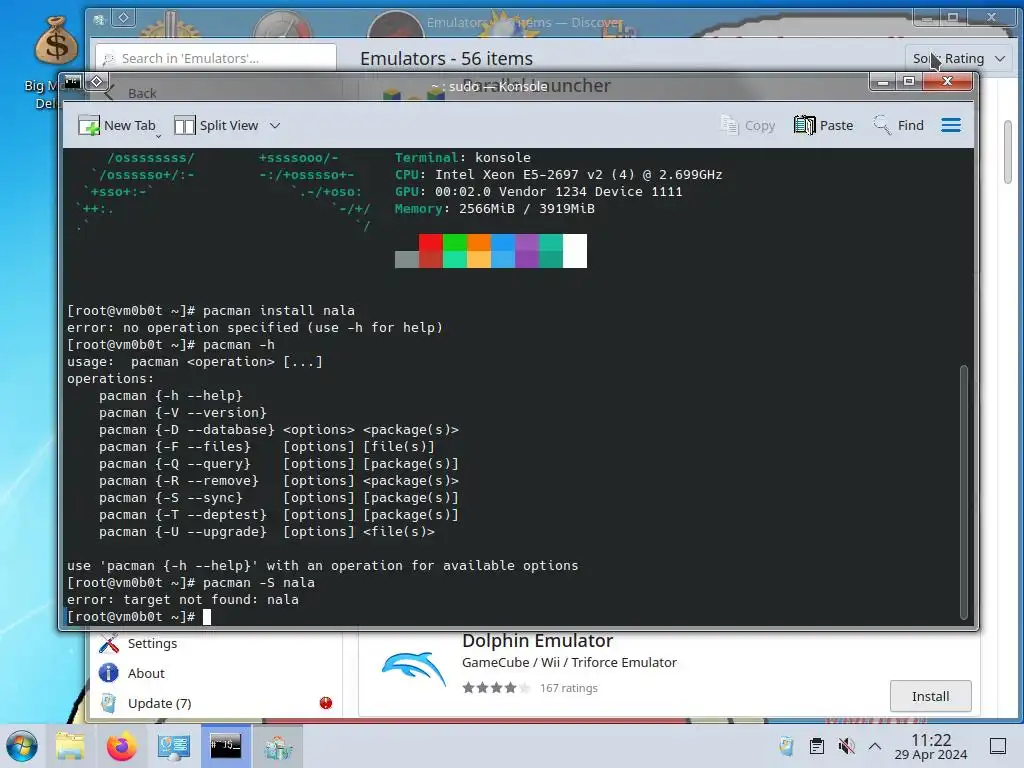Click the terminal prompt line at the cursor

(x=206, y=616)
